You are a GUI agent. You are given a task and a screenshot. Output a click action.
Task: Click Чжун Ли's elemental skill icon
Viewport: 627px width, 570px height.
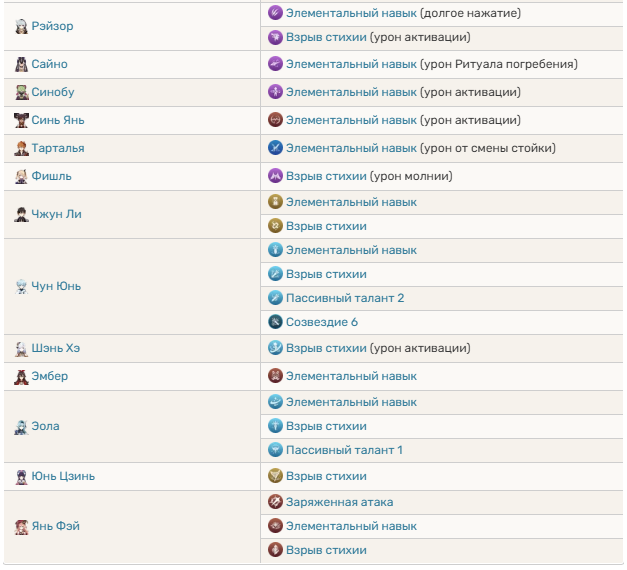click(275, 202)
